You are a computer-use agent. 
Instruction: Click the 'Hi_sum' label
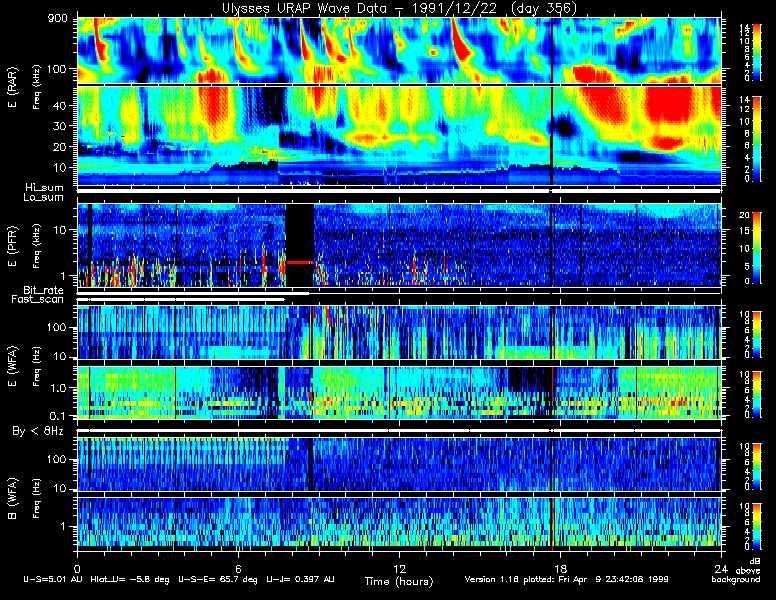[x=45, y=187]
